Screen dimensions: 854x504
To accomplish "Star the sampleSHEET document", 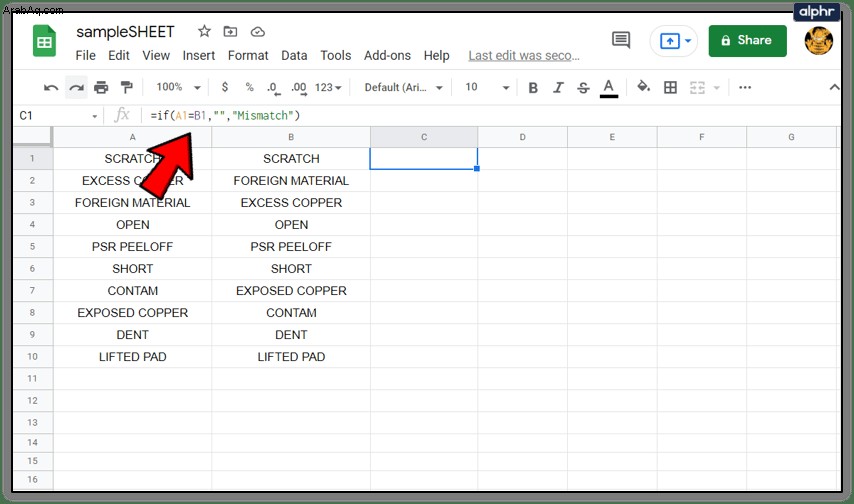I will point(204,32).
